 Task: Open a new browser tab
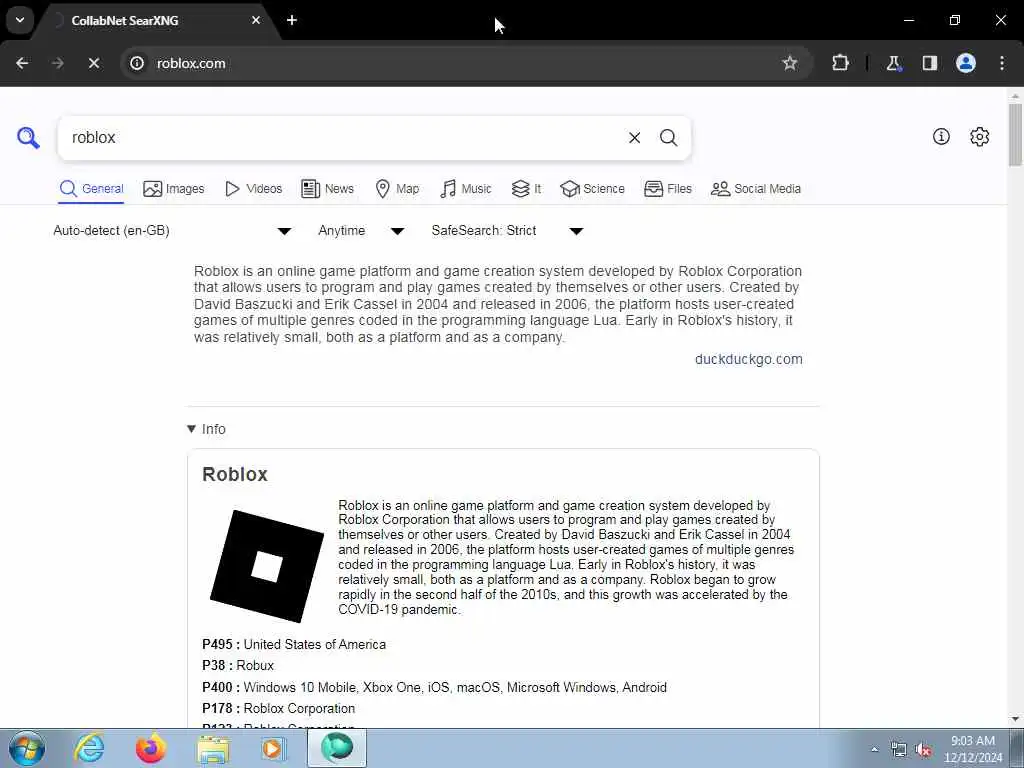click(292, 20)
